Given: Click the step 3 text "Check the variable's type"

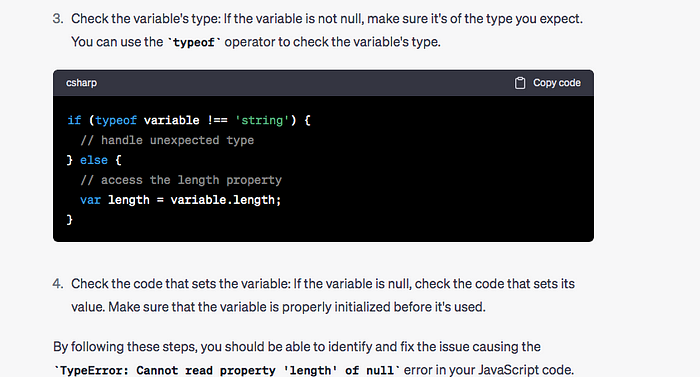Looking at the screenshot, I should (145, 19).
